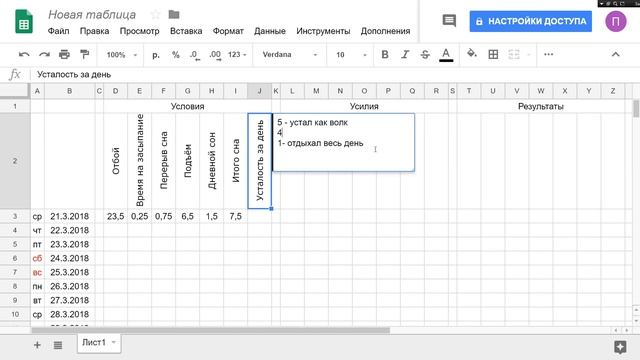Activate the paint format tool
The height and width of the screenshot is (360, 640).
tap(84, 54)
